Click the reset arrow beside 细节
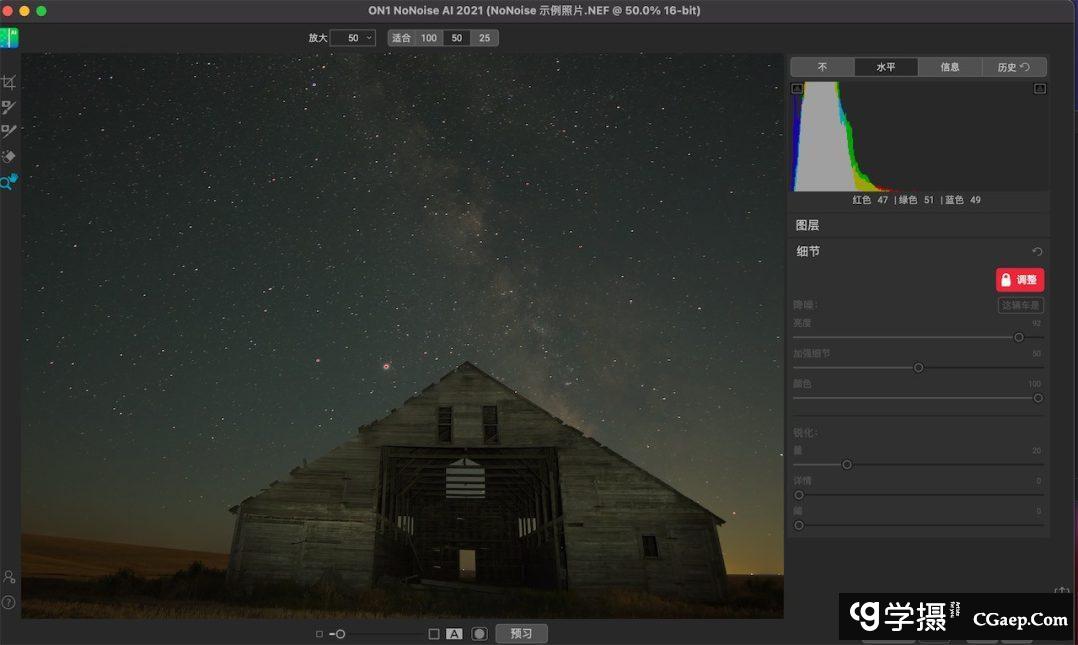This screenshot has height=645, width=1078. coord(1037,252)
